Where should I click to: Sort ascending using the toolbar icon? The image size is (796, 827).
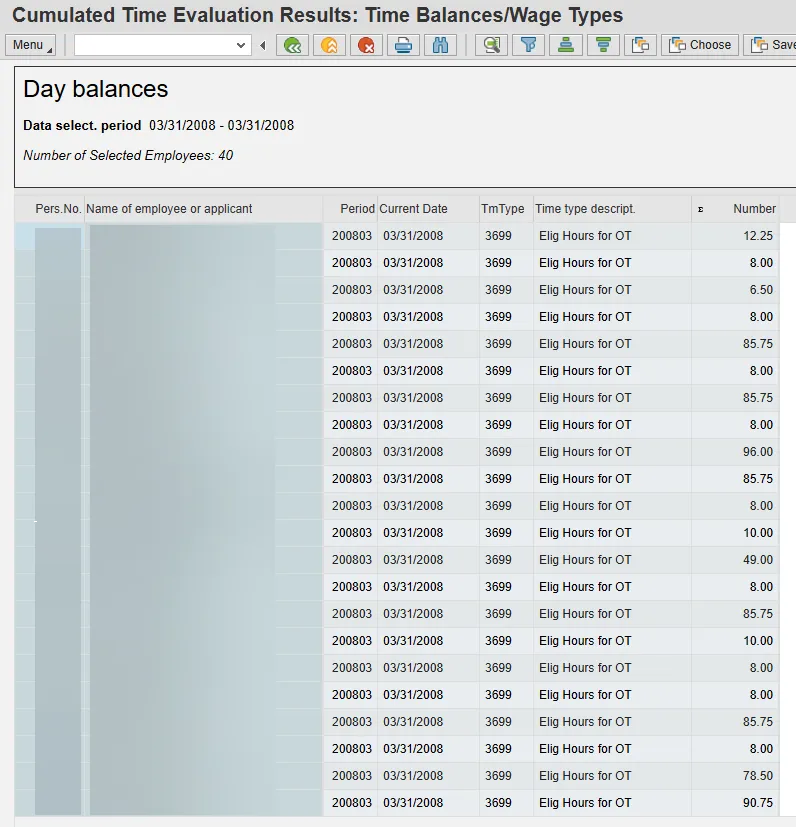565,45
